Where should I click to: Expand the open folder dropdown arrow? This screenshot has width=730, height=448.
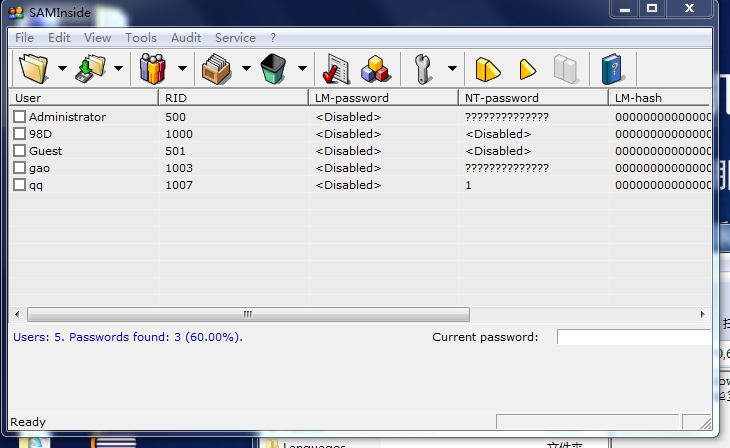(62, 68)
